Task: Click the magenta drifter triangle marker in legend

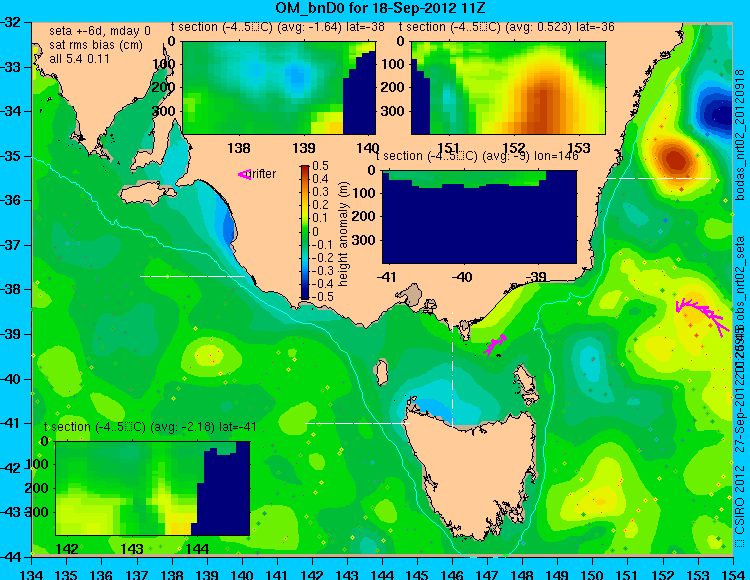Action: pos(244,175)
